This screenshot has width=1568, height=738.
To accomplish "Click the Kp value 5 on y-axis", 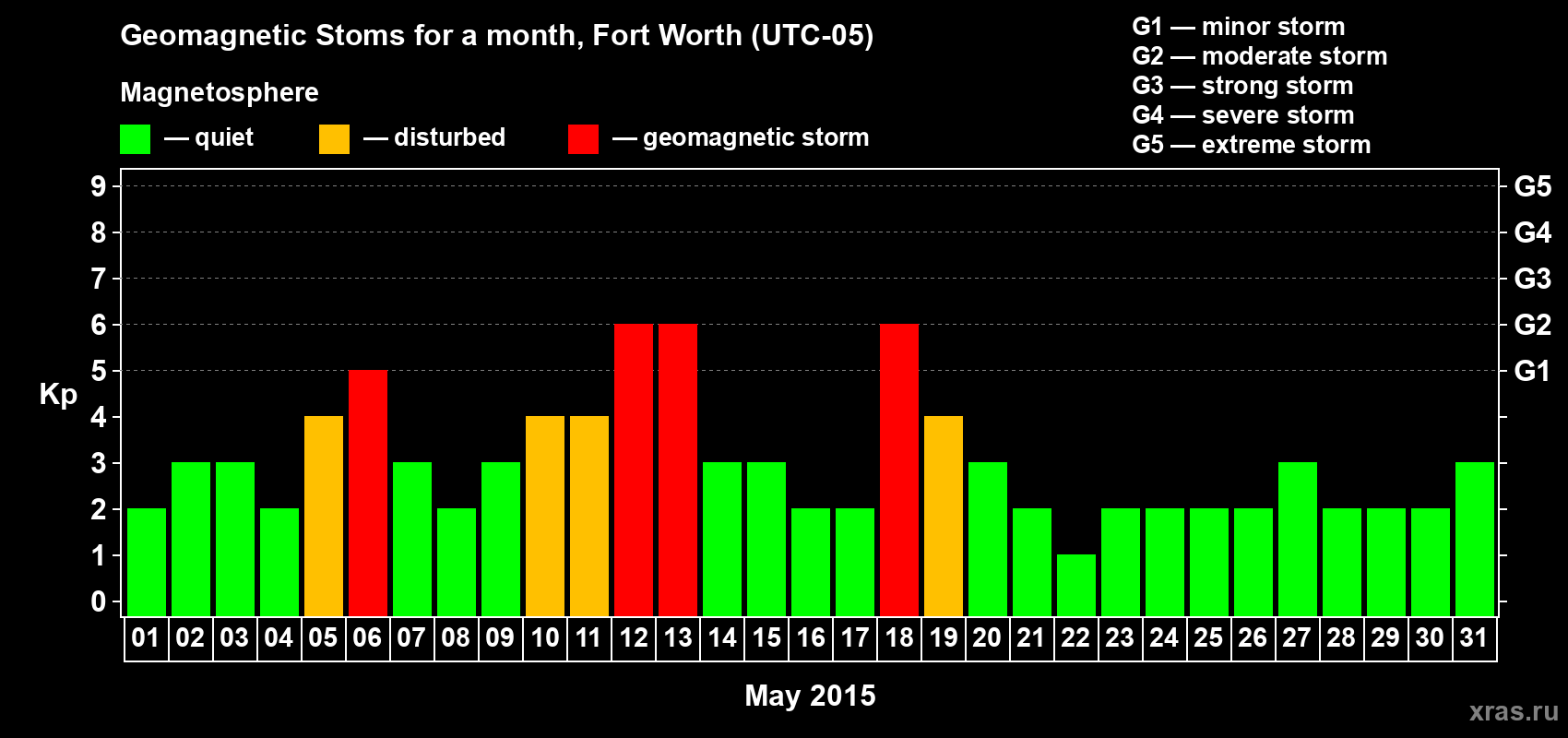I will click(x=99, y=371).
